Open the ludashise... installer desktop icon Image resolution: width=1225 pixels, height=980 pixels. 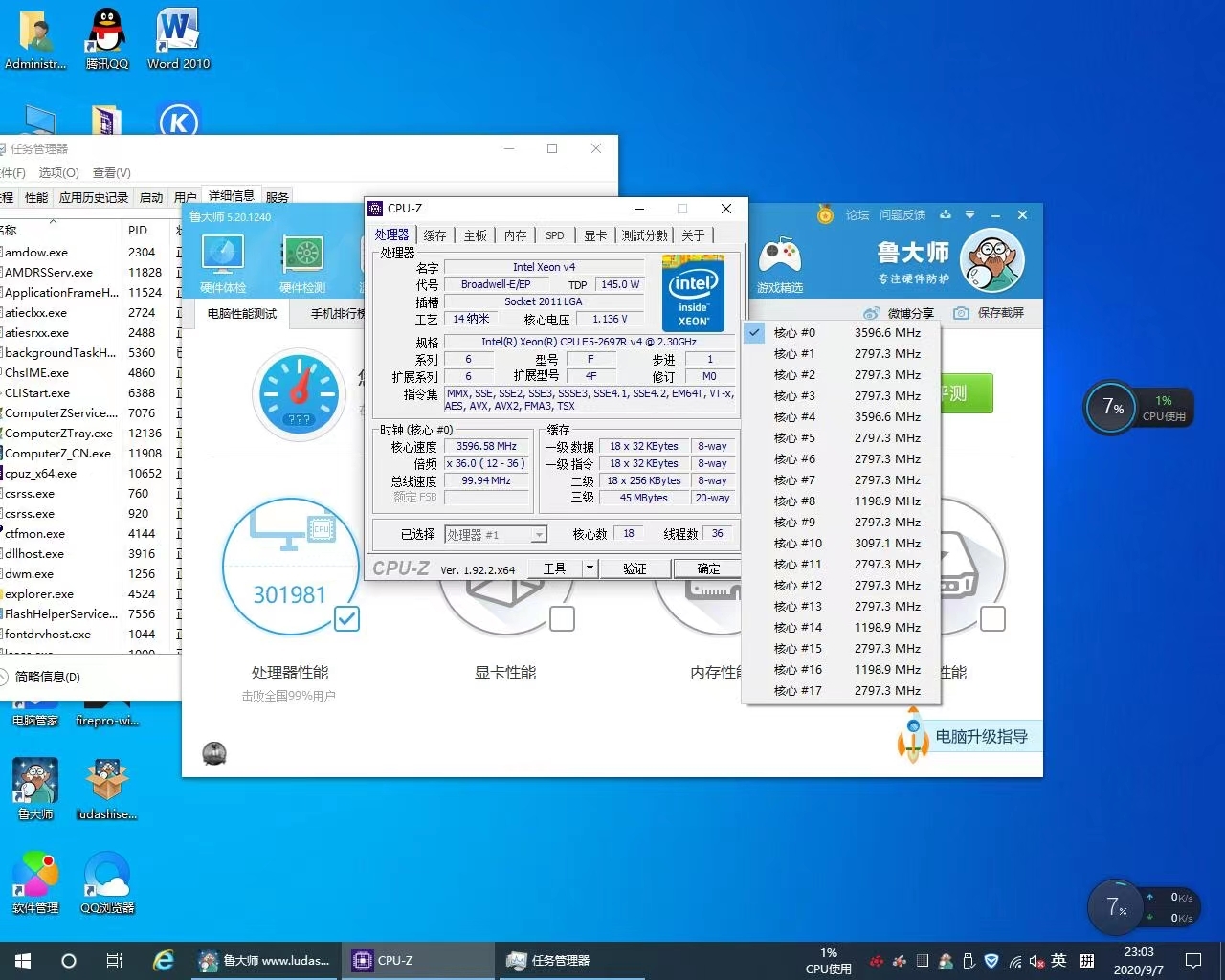click(x=107, y=790)
